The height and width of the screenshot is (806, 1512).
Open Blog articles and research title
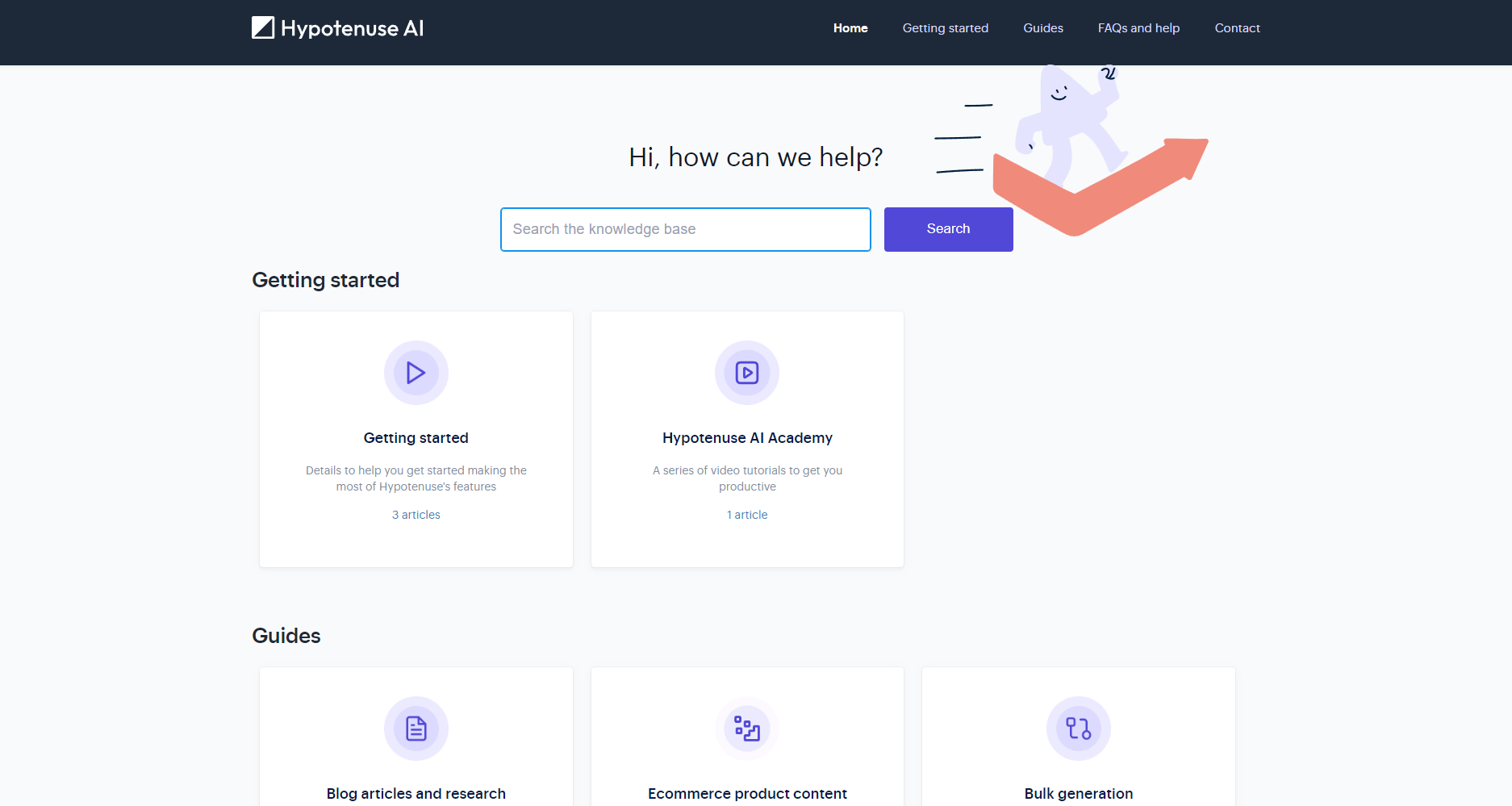(416, 794)
